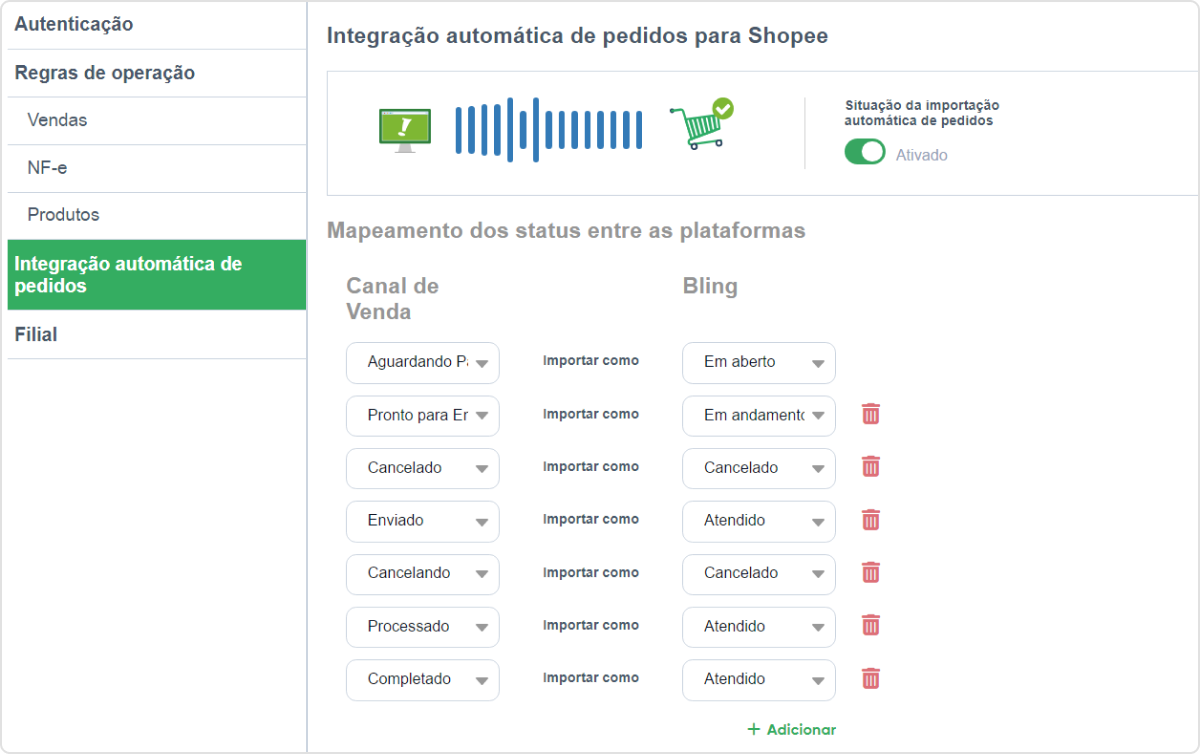Delete the Completado mapping row

[871, 679]
